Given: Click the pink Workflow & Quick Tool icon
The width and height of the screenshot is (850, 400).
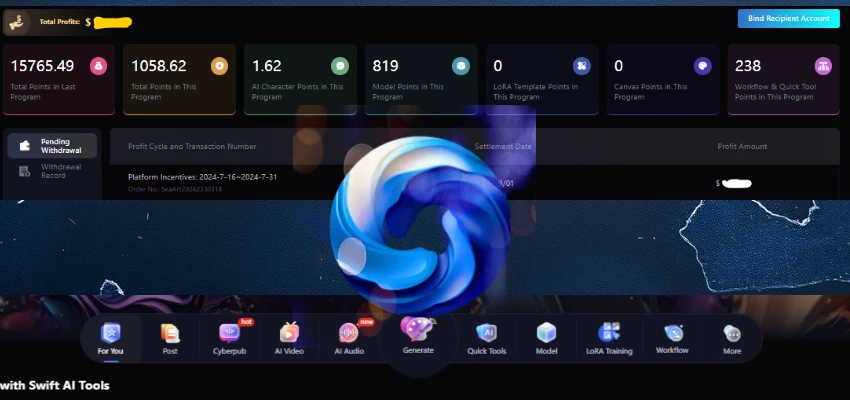Looking at the screenshot, I should (823, 66).
